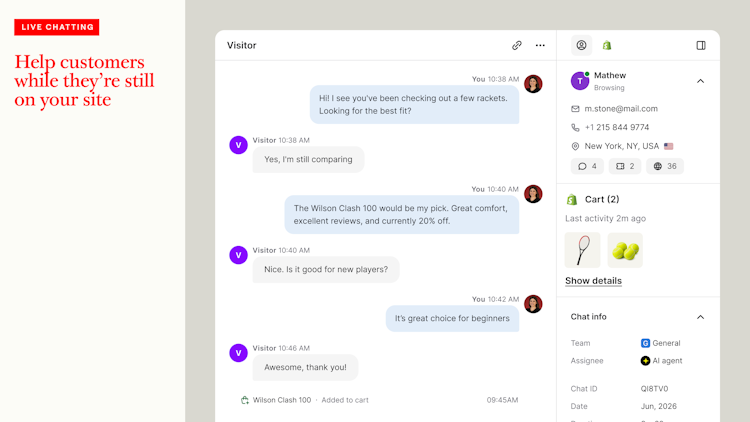Click the phone number +1 215 844 9774
Screen dimensions: 750x422
coord(617,127)
